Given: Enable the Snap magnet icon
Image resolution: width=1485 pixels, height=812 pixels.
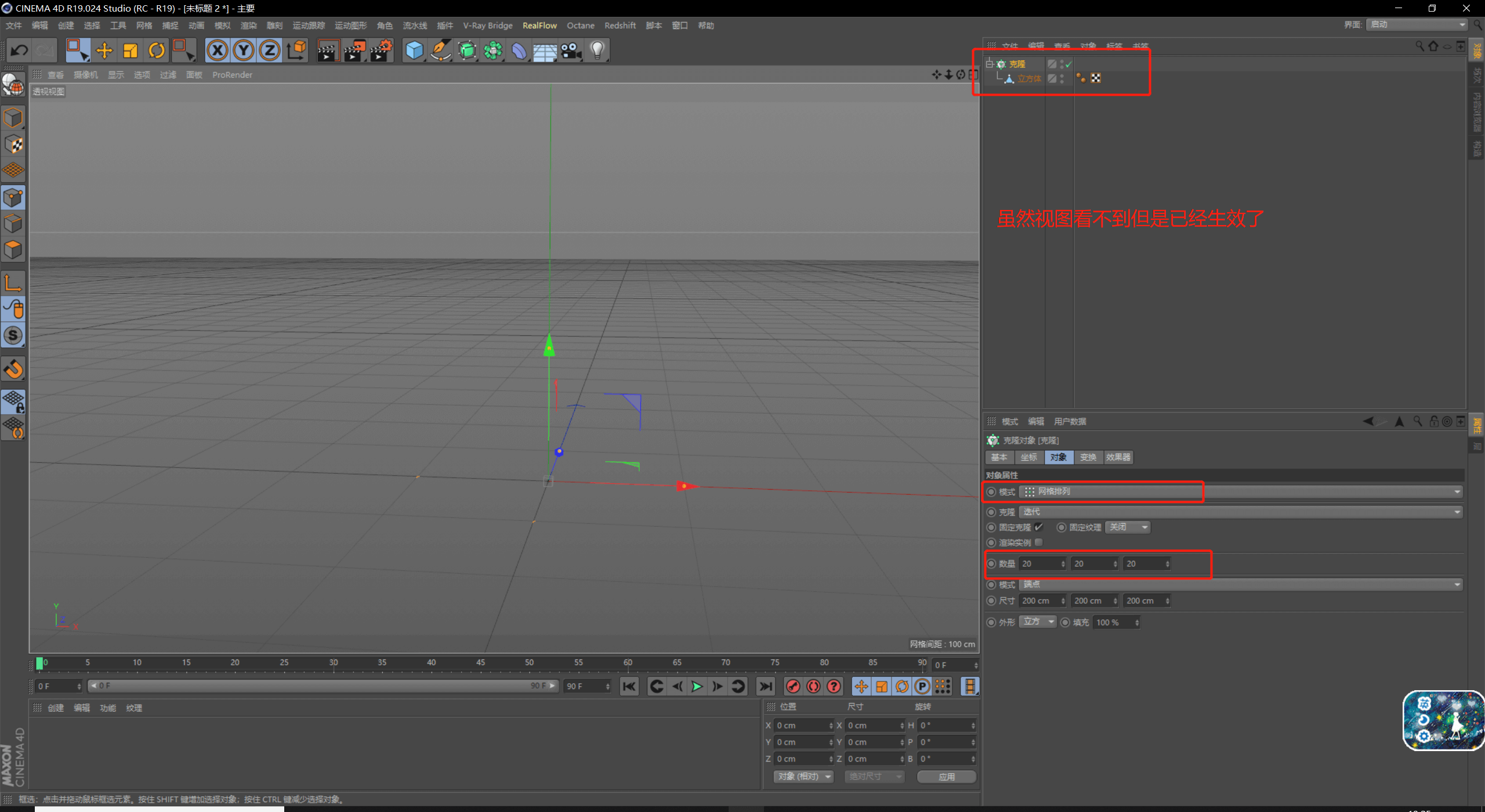Looking at the screenshot, I should (x=13, y=369).
